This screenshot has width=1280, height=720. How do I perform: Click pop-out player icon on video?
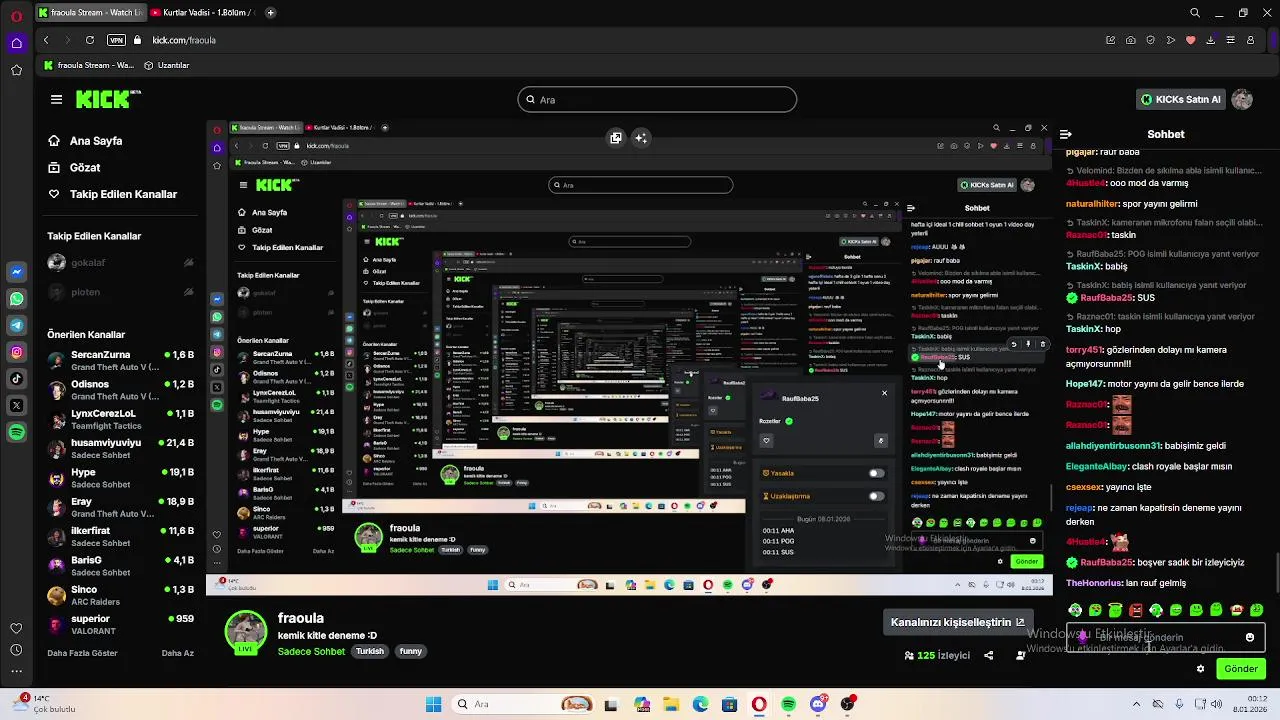[616, 138]
